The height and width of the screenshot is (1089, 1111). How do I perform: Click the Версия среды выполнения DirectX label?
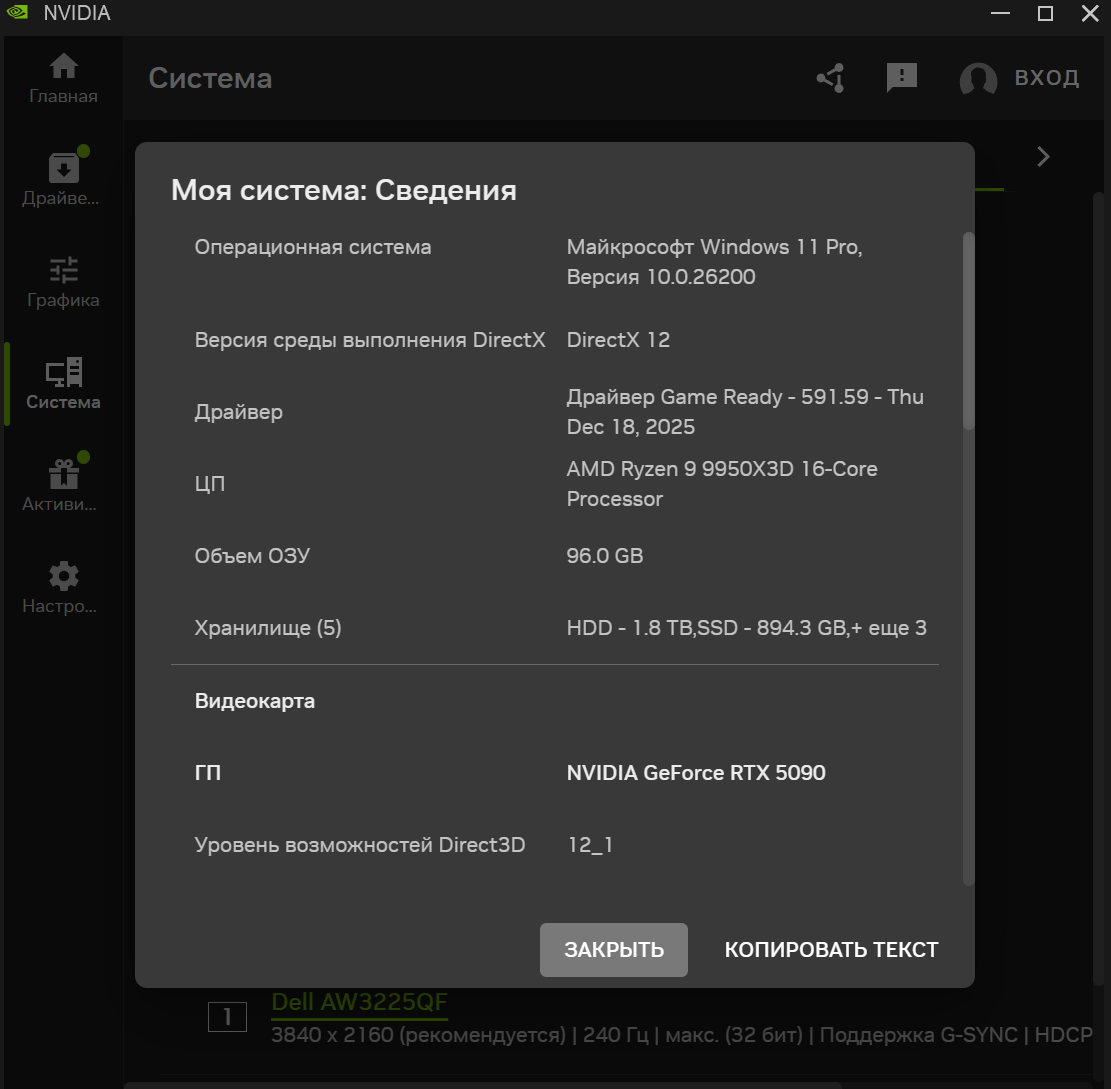pos(370,339)
